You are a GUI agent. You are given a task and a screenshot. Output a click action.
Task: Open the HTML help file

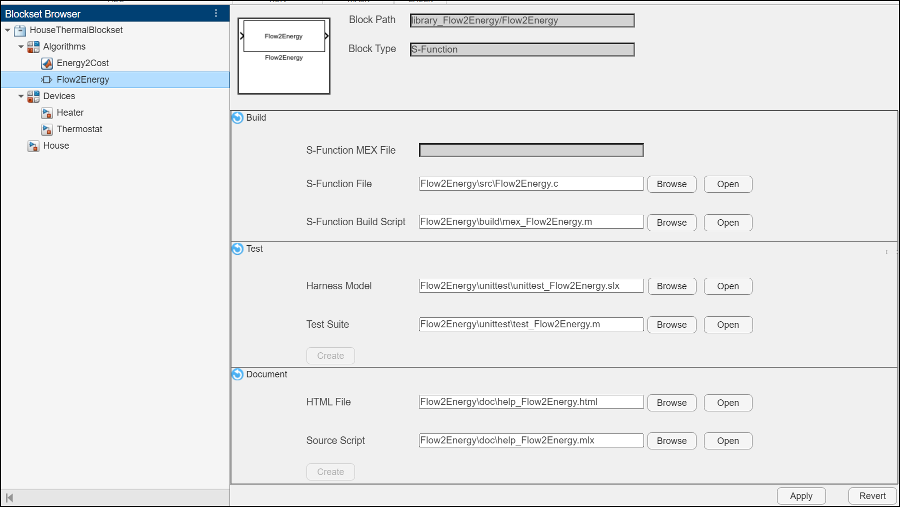[x=728, y=402]
